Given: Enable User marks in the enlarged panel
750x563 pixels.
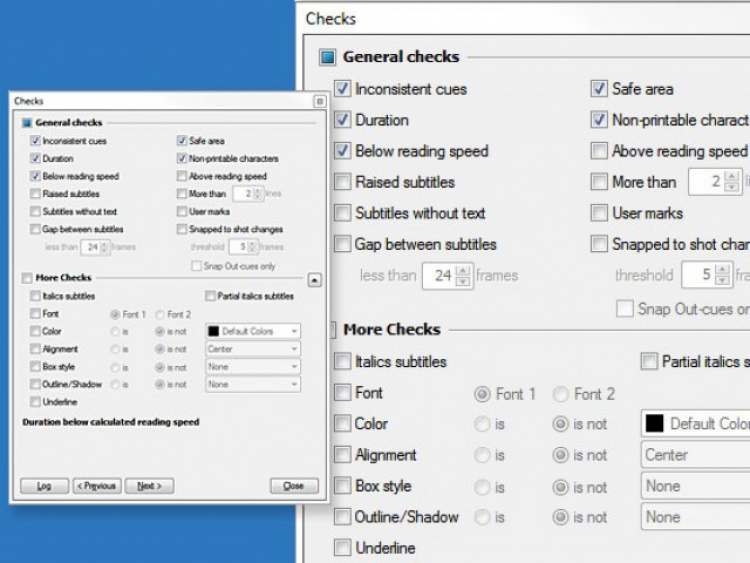Looking at the screenshot, I should tap(599, 213).
